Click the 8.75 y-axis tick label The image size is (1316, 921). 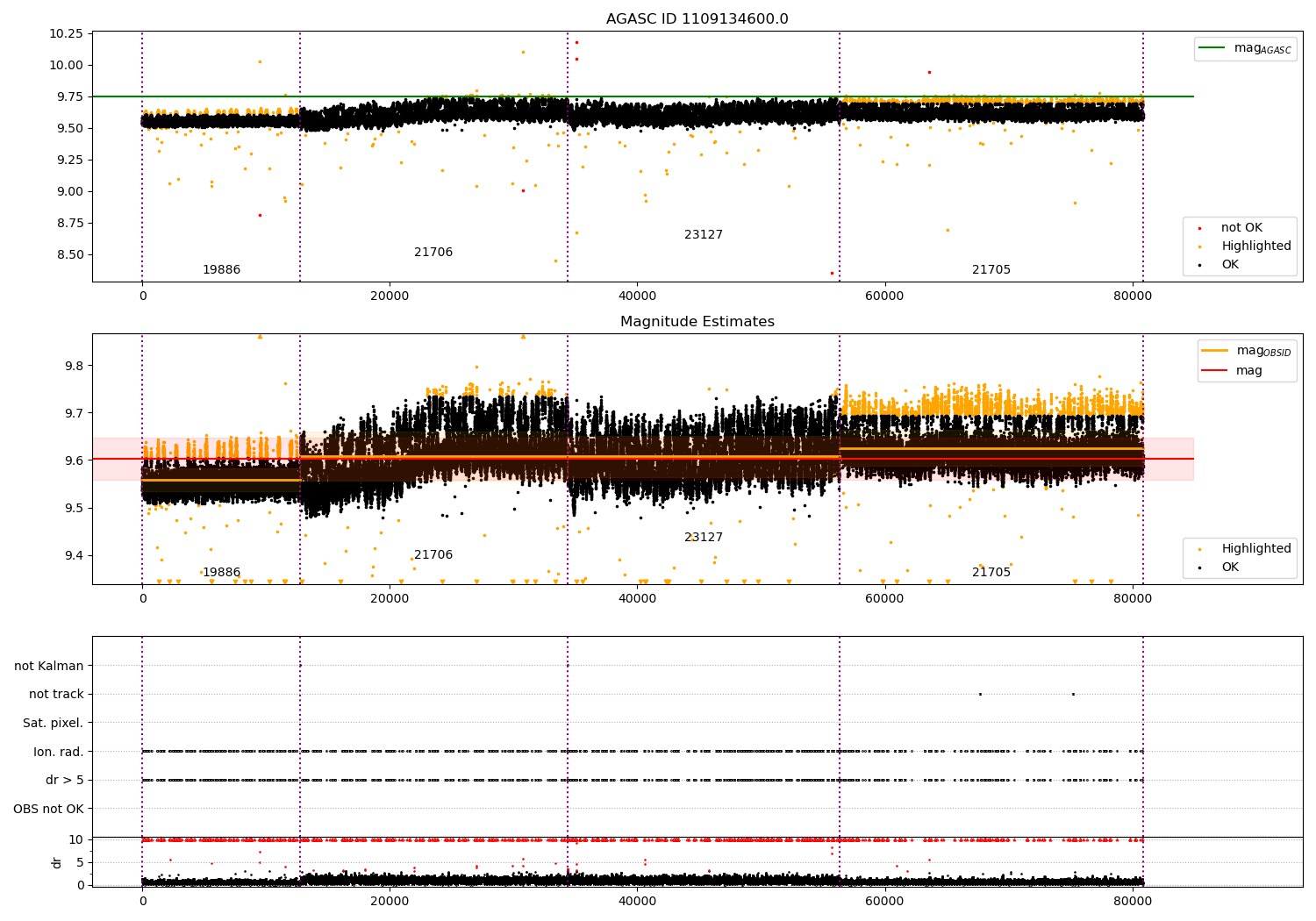[x=69, y=223]
